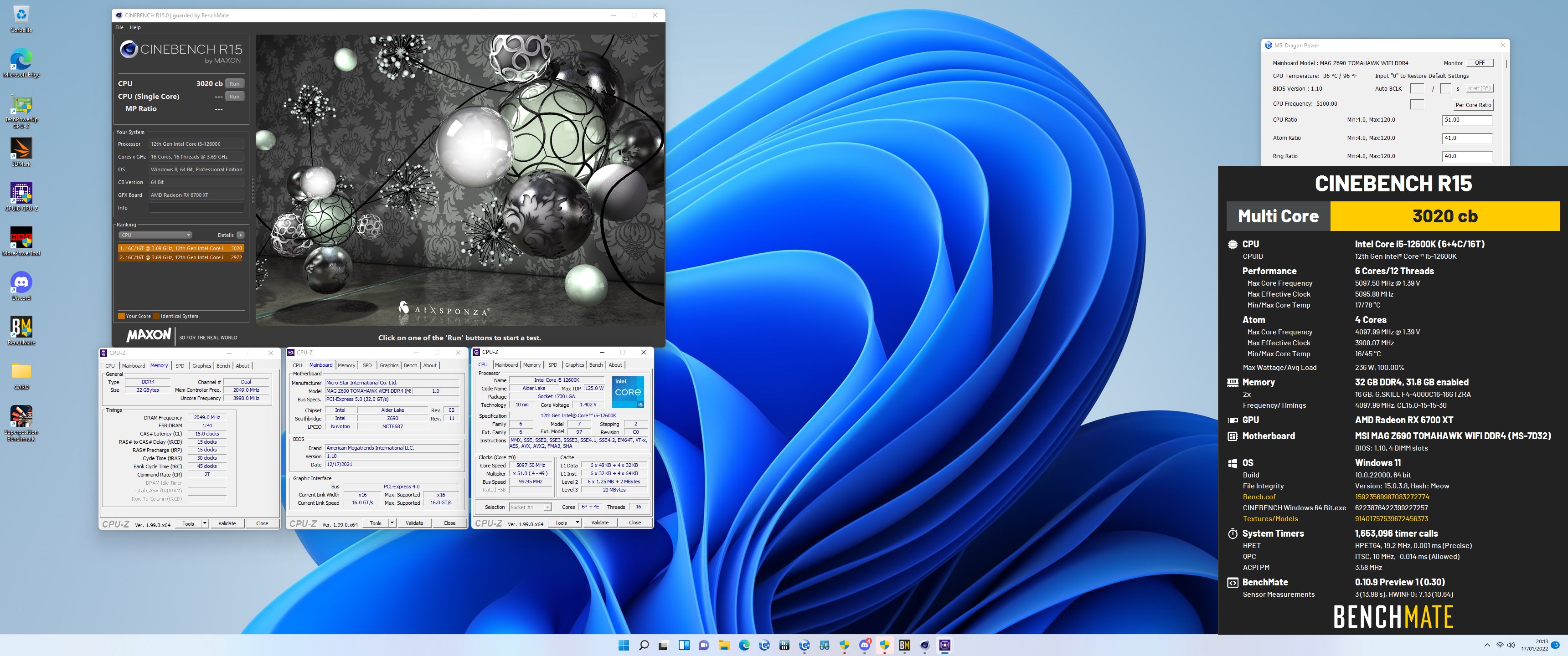Open the notification badge showing 13
This screenshot has width=1568, height=656.
click(x=1555, y=645)
